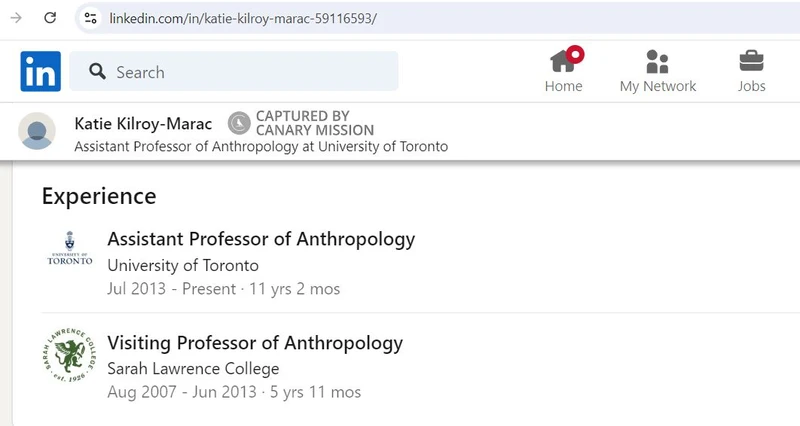This screenshot has height=426, width=800.
Task: Focus the LinkedIn Search field
Action: coord(250,72)
